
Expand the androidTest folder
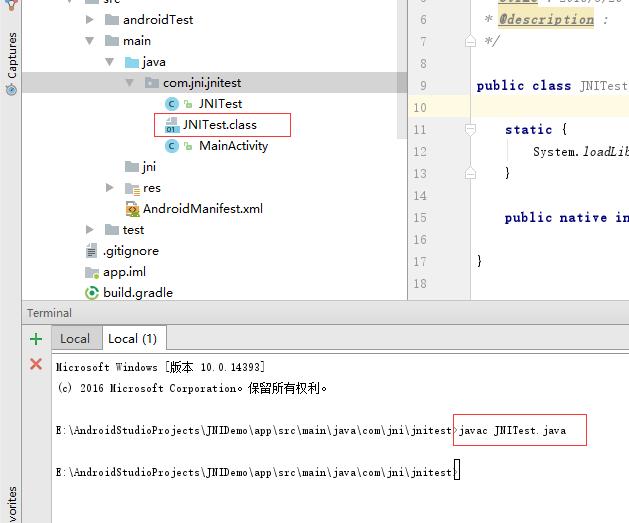(90, 19)
